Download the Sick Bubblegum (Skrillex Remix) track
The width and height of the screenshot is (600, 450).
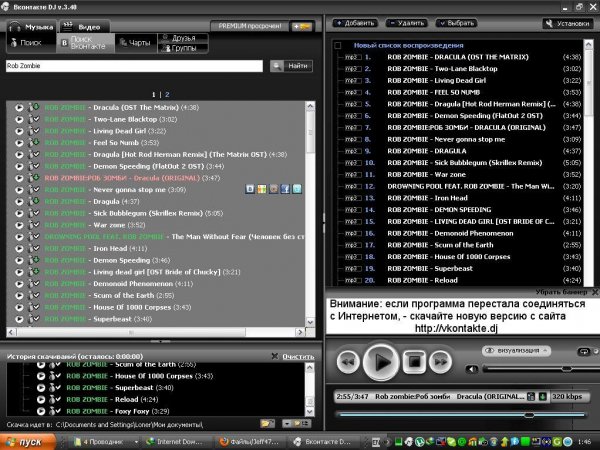34,213
